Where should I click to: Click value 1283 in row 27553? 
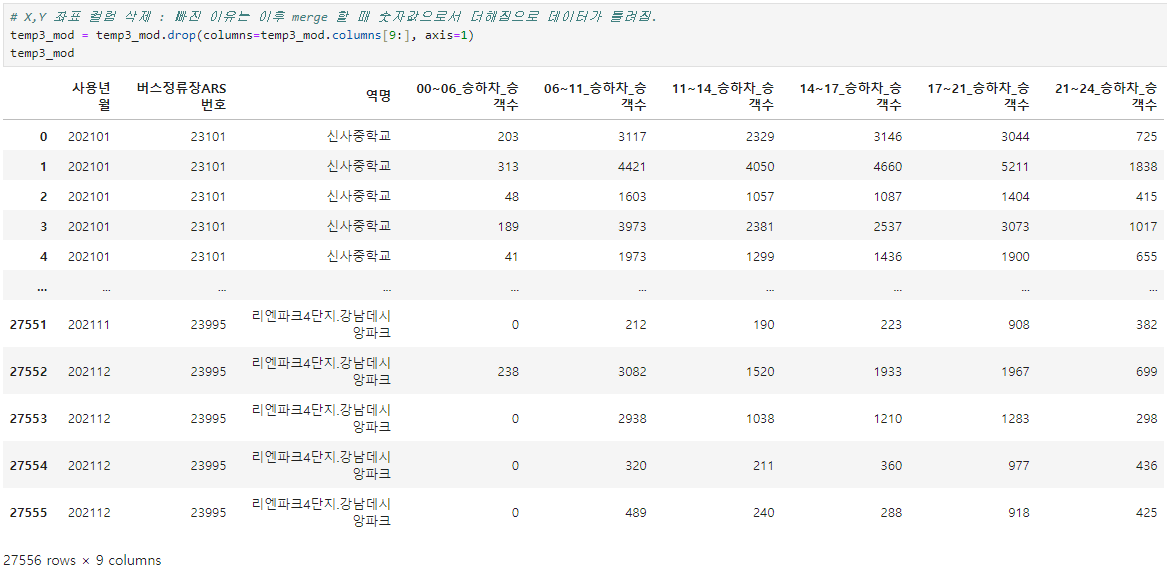coord(1015,418)
